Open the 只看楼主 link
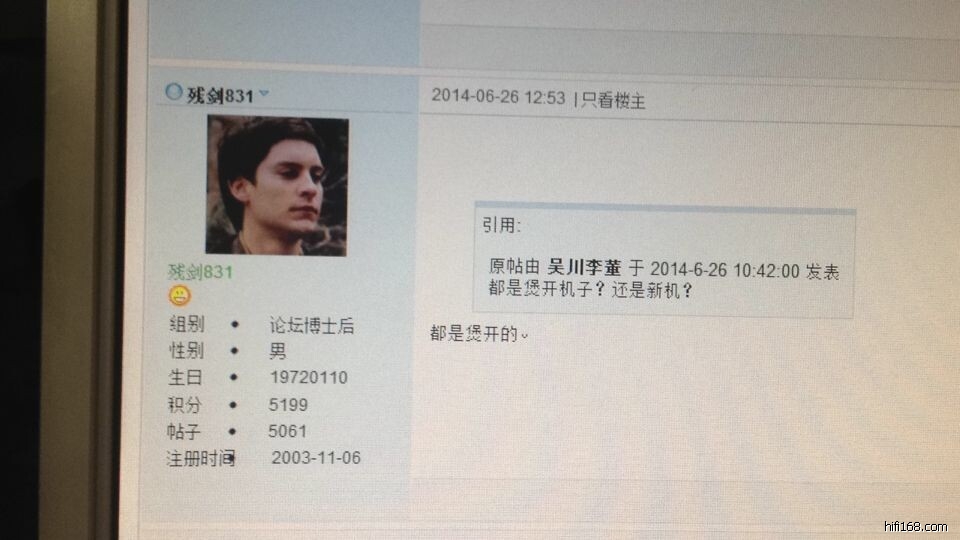 (613, 100)
